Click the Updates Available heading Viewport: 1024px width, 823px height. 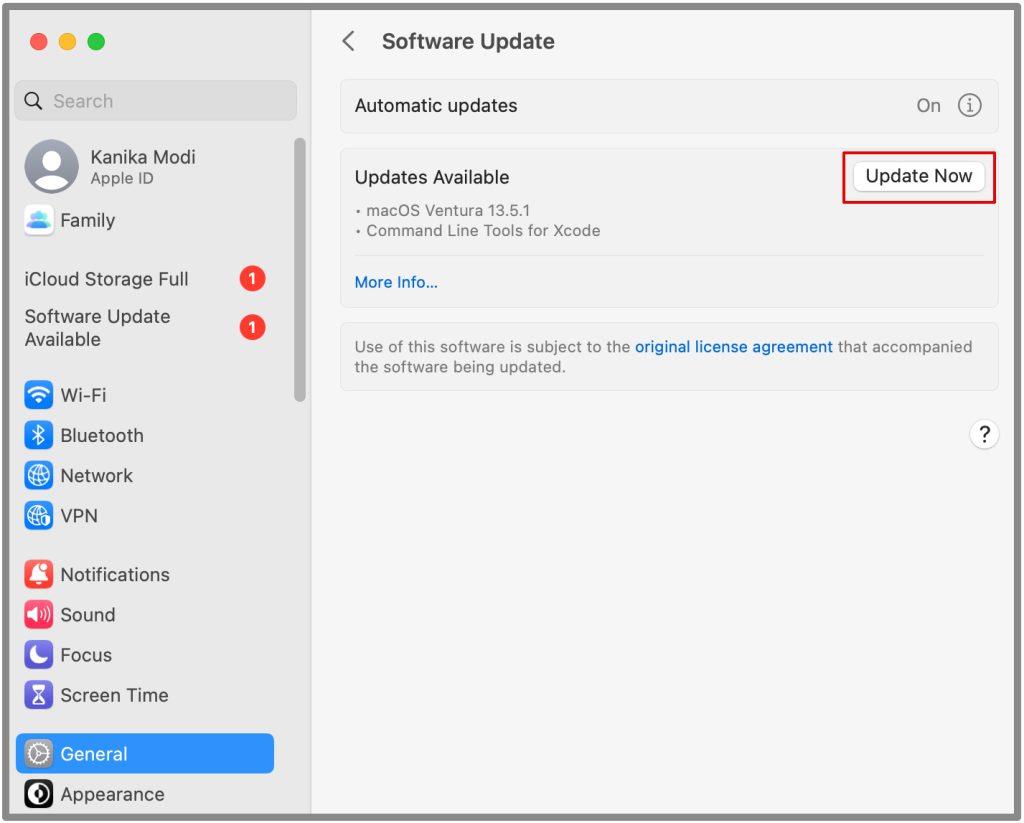tap(432, 177)
